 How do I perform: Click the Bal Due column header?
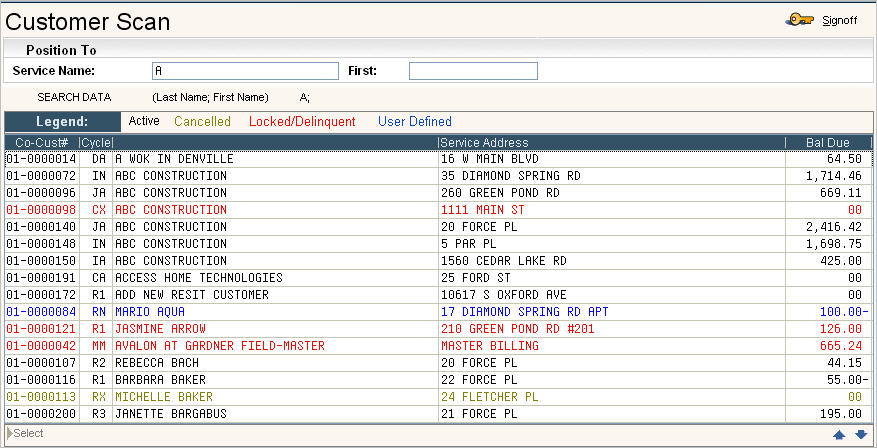point(828,143)
